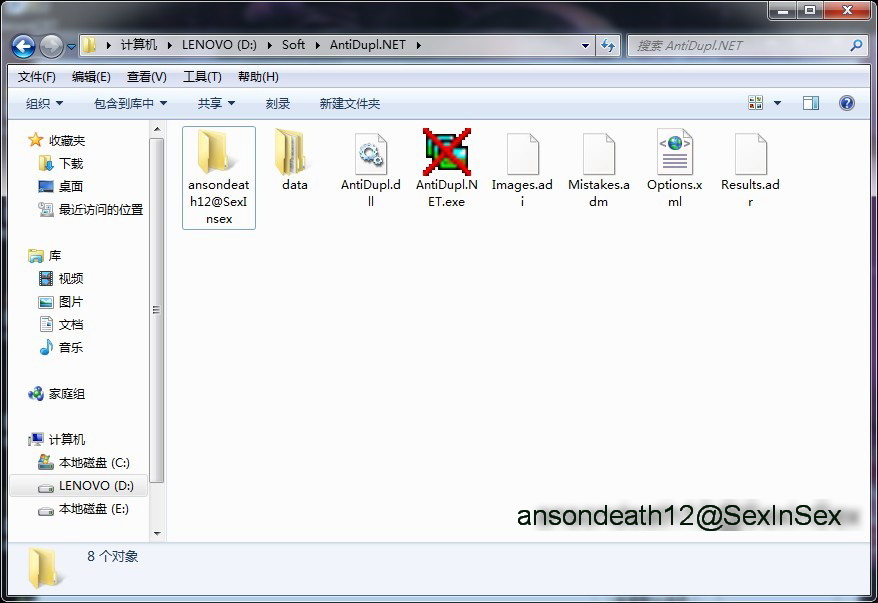Click the refresh button beside address bar
The image size is (878, 603).
(x=608, y=45)
